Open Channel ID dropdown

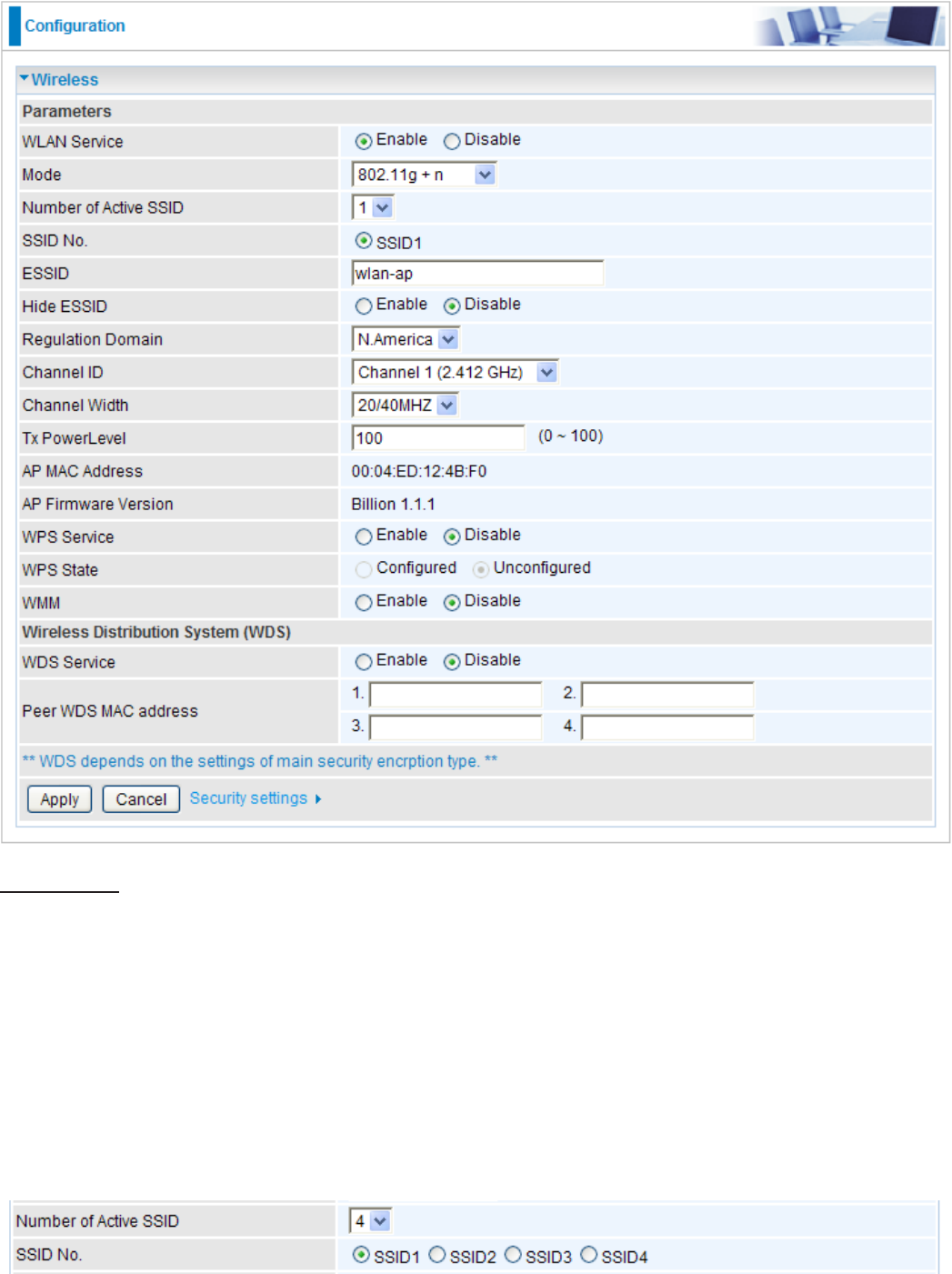[x=455, y=372]
